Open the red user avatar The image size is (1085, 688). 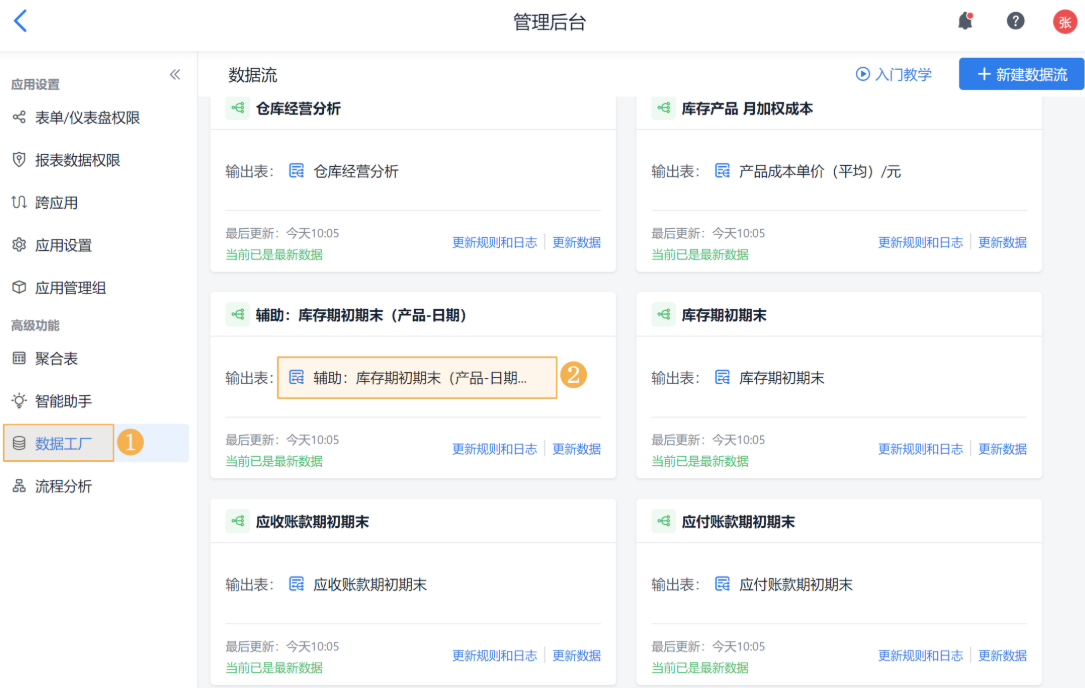coord(1064,22)
